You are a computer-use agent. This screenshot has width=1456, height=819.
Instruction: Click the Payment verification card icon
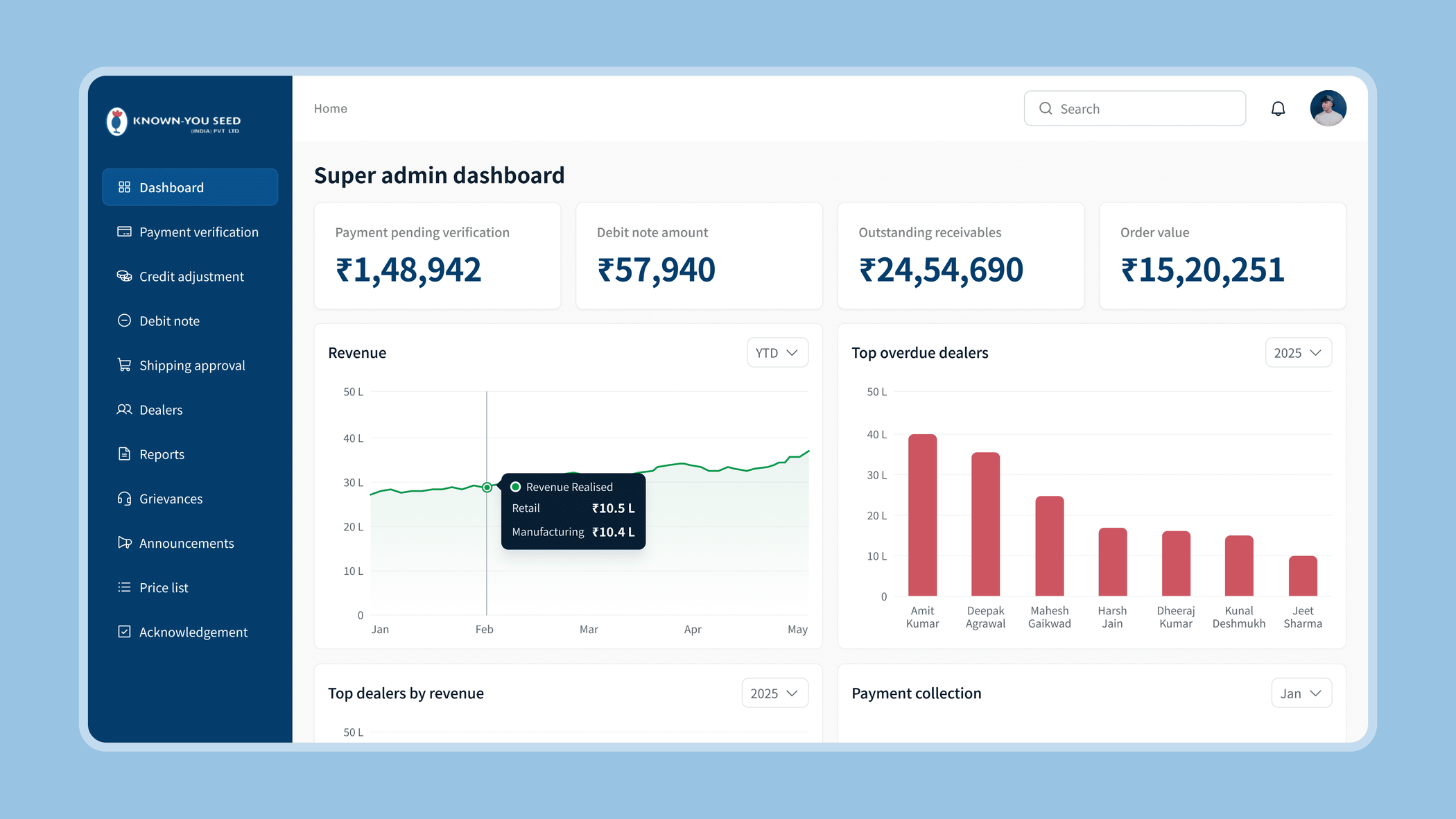tap(124, 232)
